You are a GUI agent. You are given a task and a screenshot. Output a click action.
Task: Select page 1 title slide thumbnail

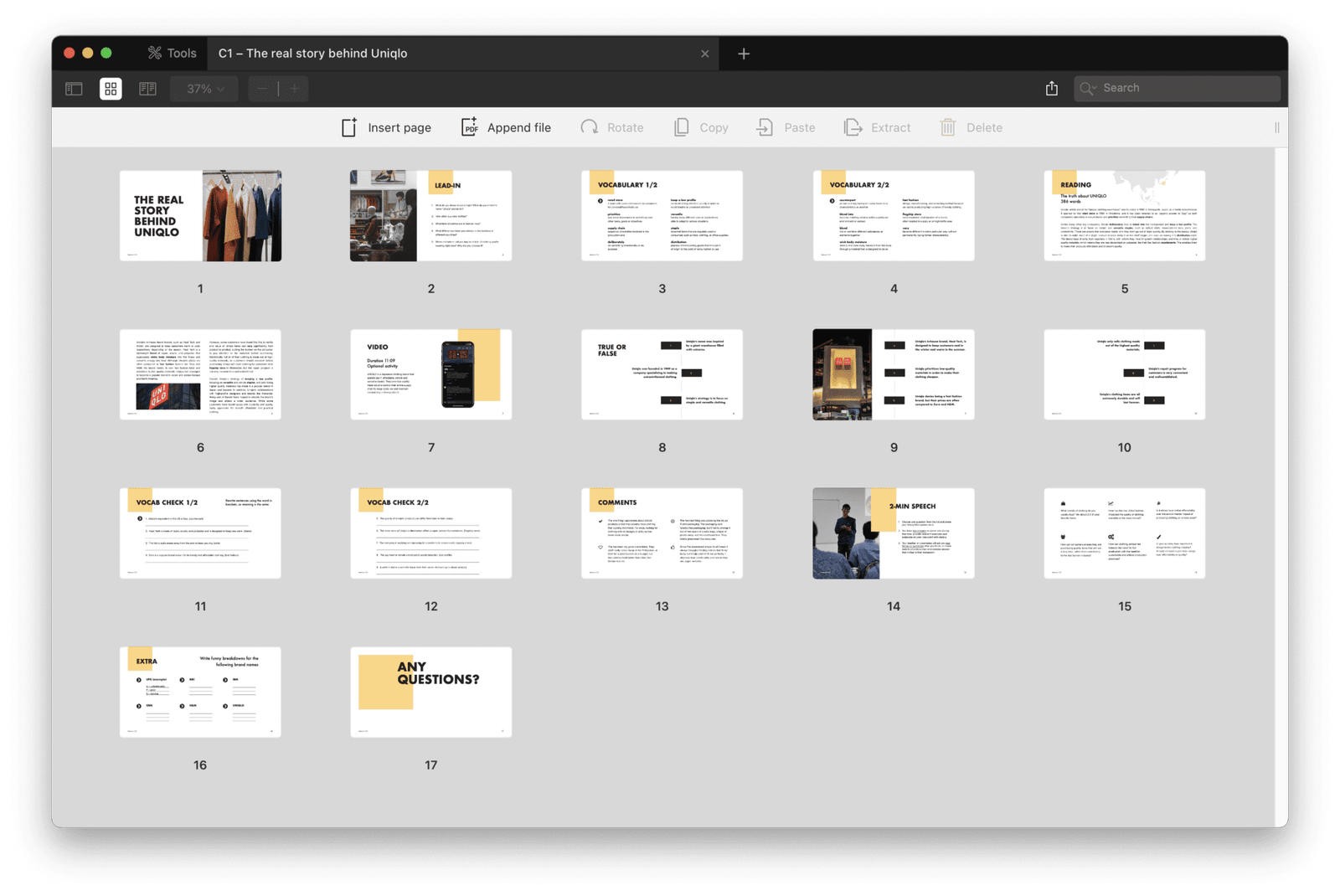(x=200, y=216)
